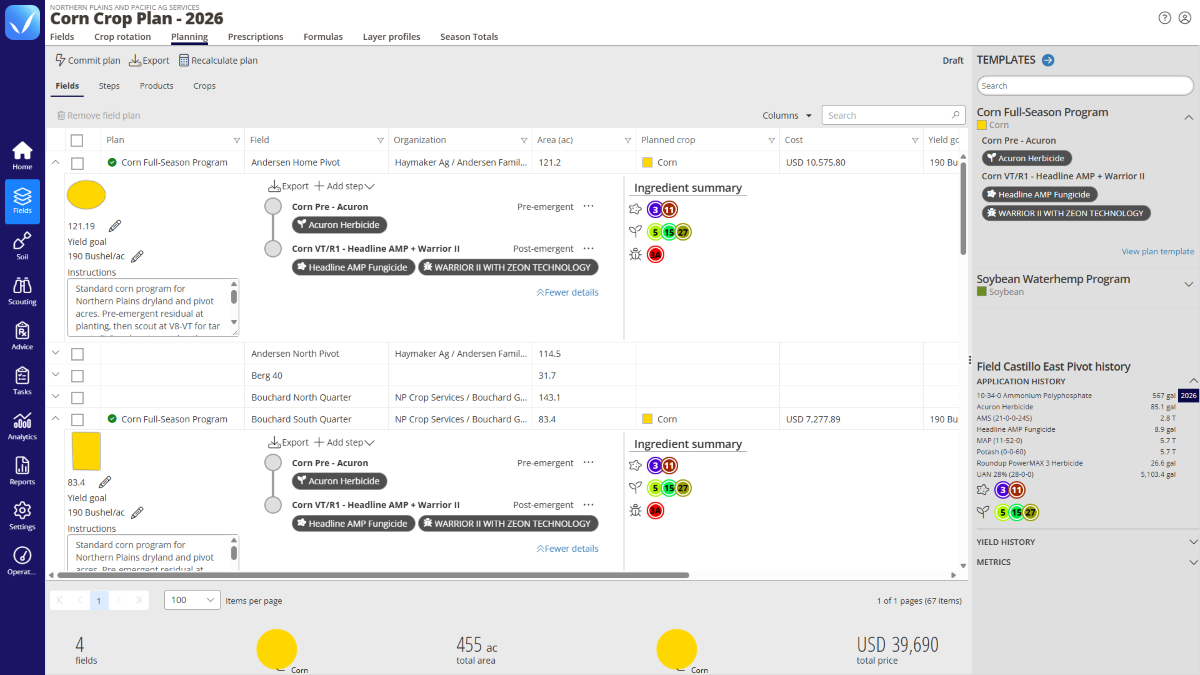The image size is (1200, 675).
Task: Click Fewer details for Andersen Home Pivot
Action: [x=568, y=292]
